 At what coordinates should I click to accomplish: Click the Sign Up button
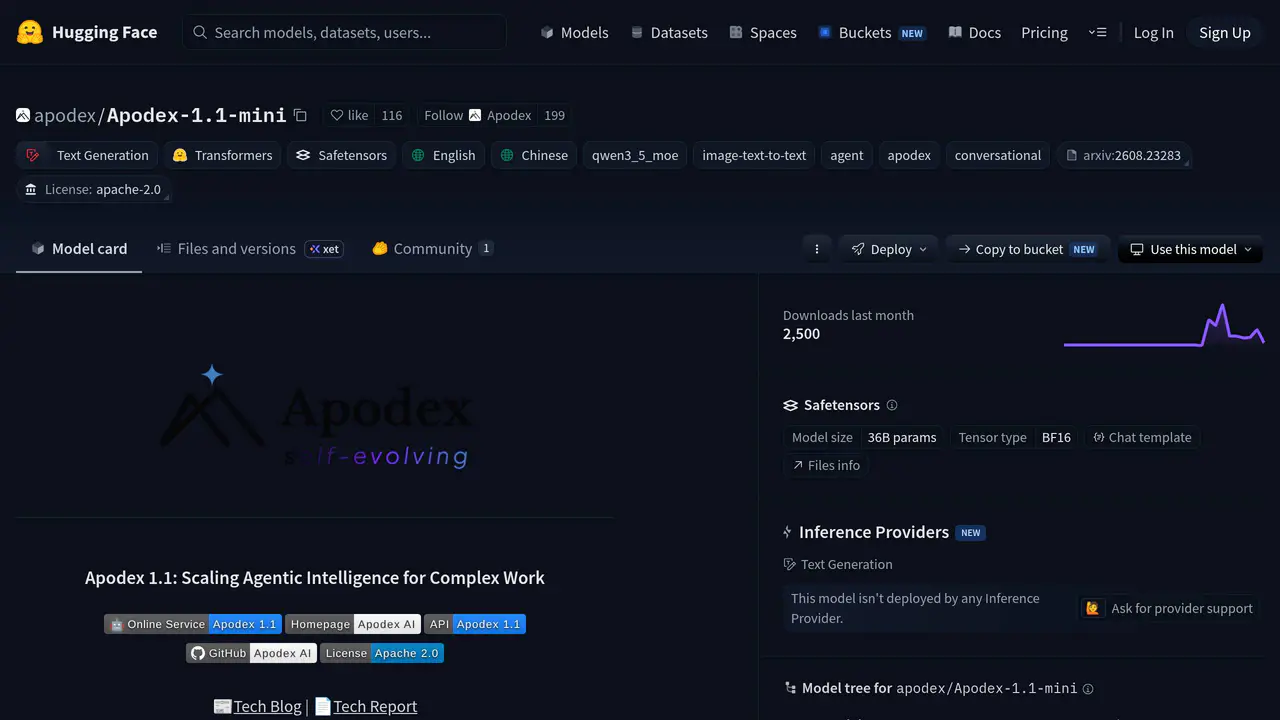(x=1225, y=32)
